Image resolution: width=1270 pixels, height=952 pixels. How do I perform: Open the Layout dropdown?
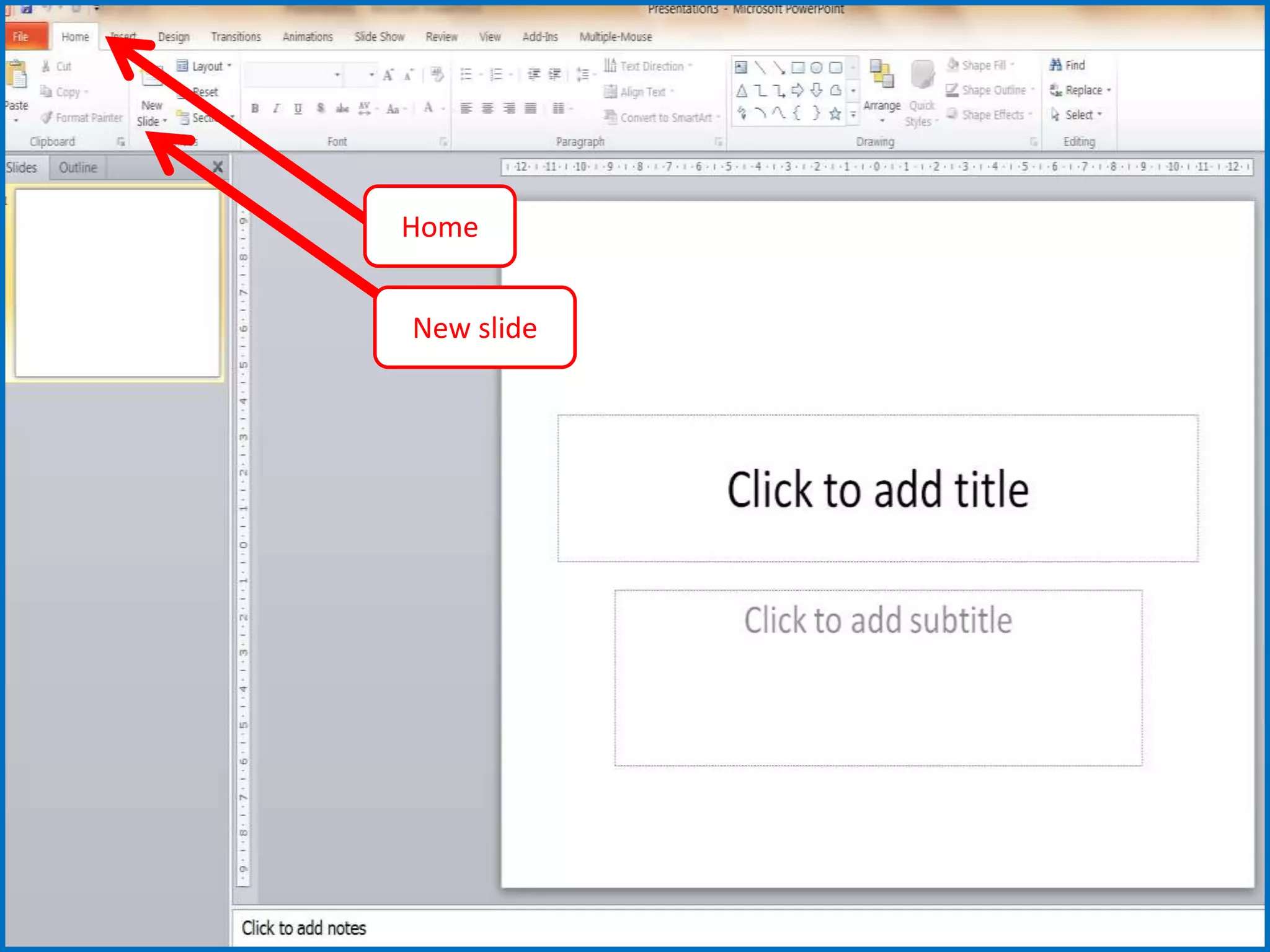205,66
